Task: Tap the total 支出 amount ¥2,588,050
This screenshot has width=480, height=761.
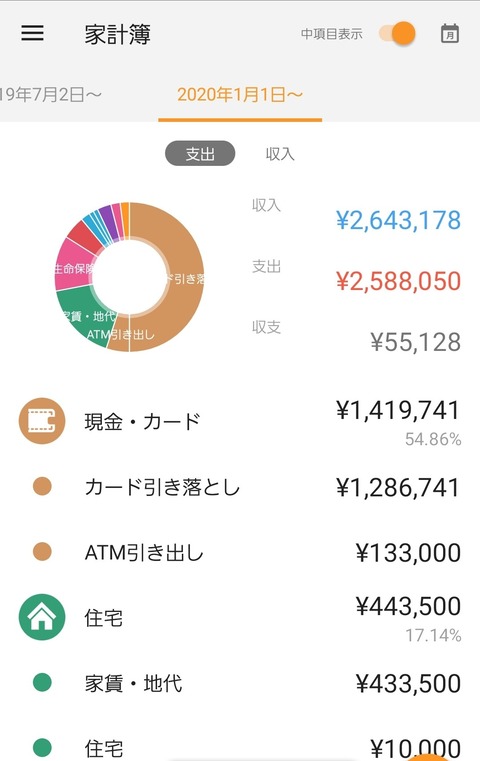Action: click(x=398, y=281)
